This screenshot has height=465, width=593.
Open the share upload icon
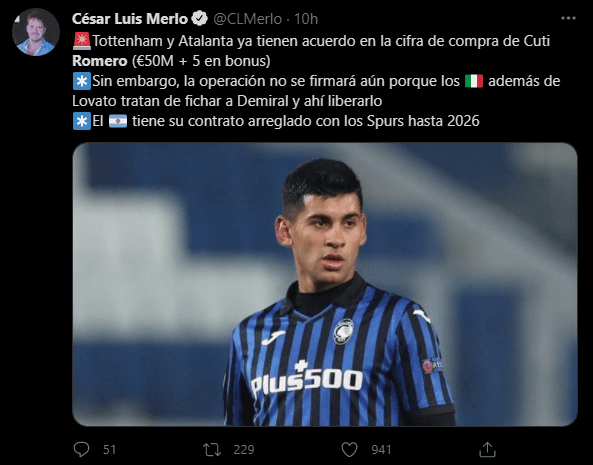(x=487, y=449)
